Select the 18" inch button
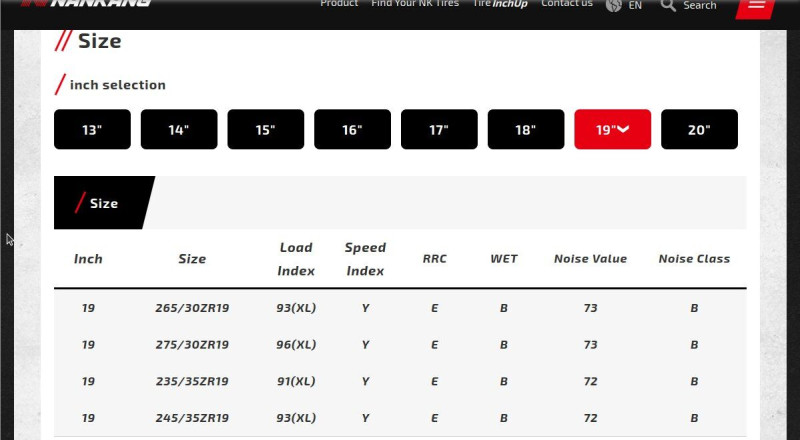Viewport: 800px width, 440px height. (x=526, y=129)
